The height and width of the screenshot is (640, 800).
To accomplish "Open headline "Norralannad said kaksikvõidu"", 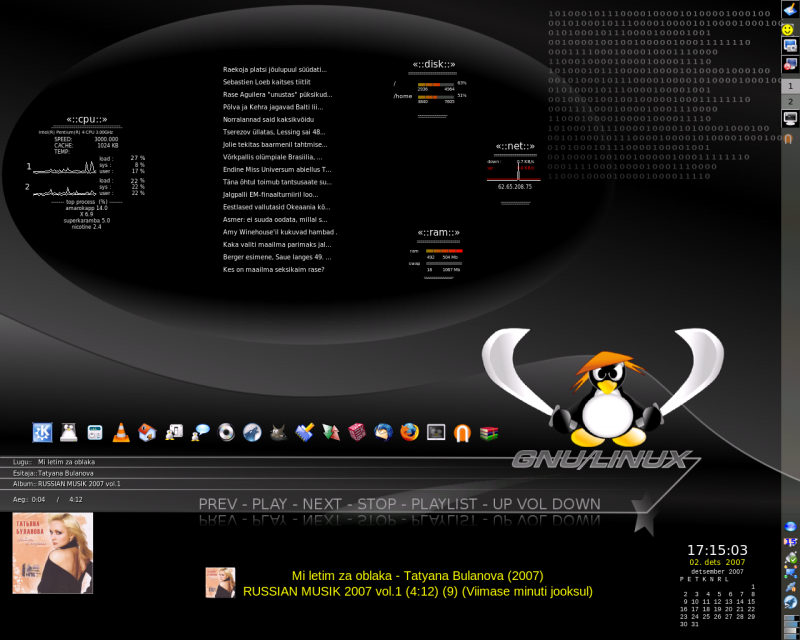I will click(268, 120).
